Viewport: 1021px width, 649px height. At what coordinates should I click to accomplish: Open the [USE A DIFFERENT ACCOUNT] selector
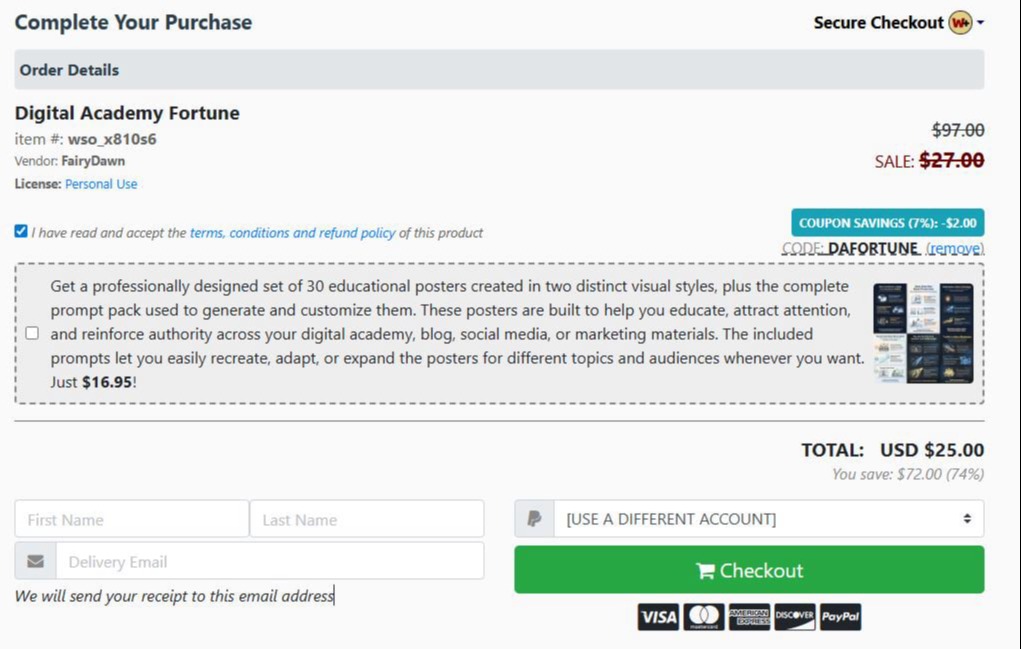(763, 518)
